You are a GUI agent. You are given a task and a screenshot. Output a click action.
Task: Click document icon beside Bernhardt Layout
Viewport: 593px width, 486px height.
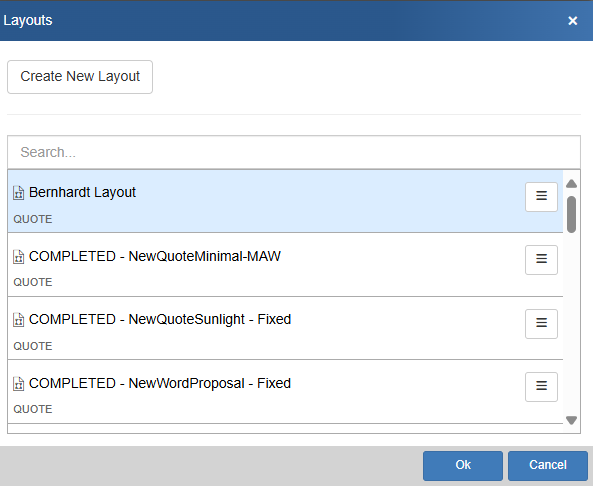pyautogui.click(x=19, y=193)
